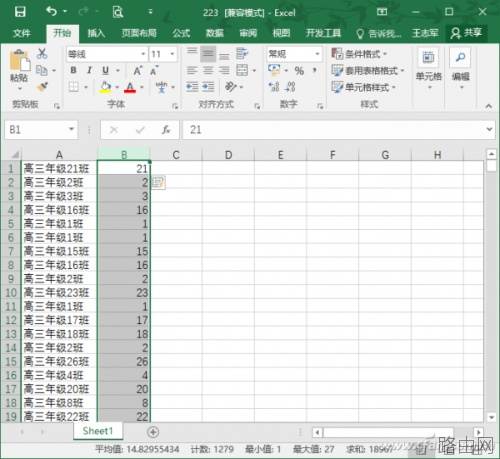Apply cell borders with border icon
This screenshot has height=459, width=500.
coord(73,87)
